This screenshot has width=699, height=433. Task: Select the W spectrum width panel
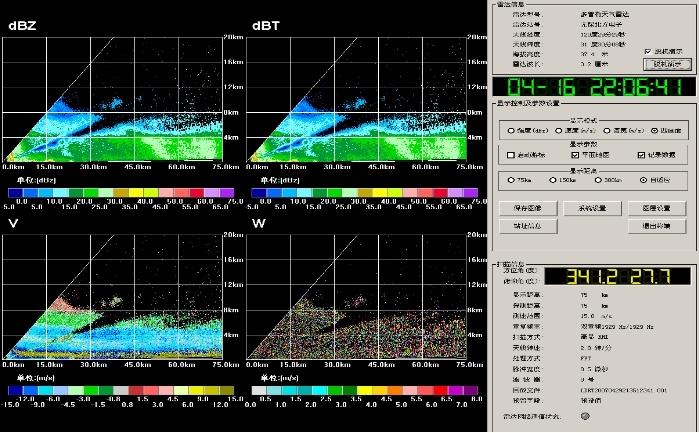[355, 298]
